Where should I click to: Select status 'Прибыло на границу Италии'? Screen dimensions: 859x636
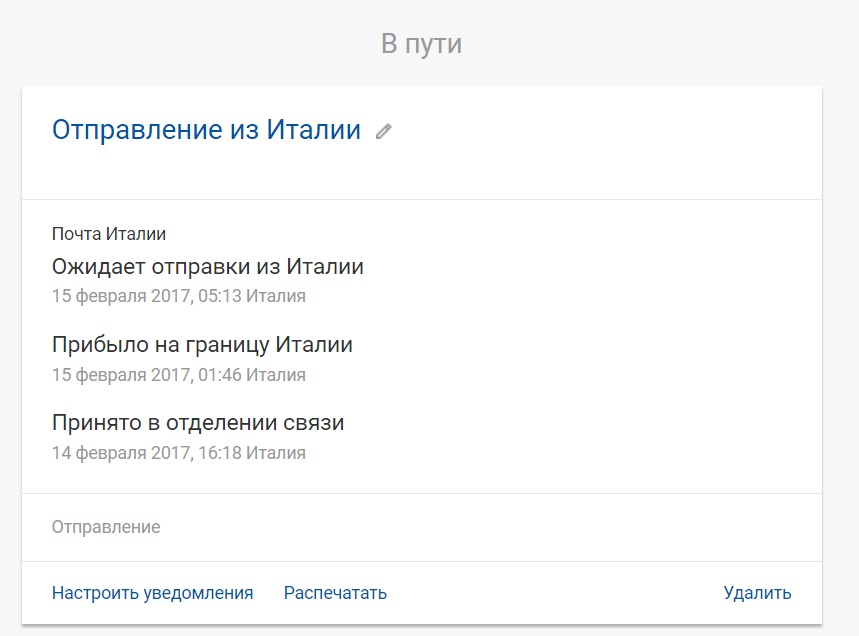pyautogui.click(x=202, y=345)
